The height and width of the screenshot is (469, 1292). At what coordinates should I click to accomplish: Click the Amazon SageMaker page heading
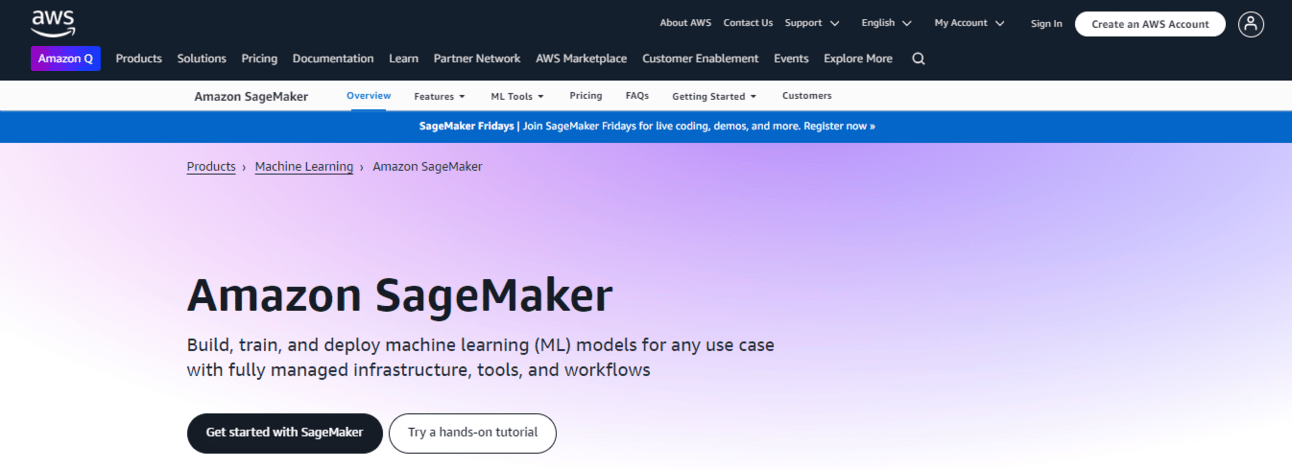[399, 296]
